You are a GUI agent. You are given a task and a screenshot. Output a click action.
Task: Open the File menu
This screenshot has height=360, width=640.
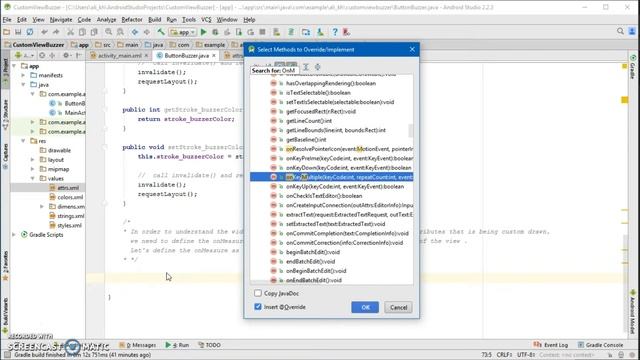7,20
